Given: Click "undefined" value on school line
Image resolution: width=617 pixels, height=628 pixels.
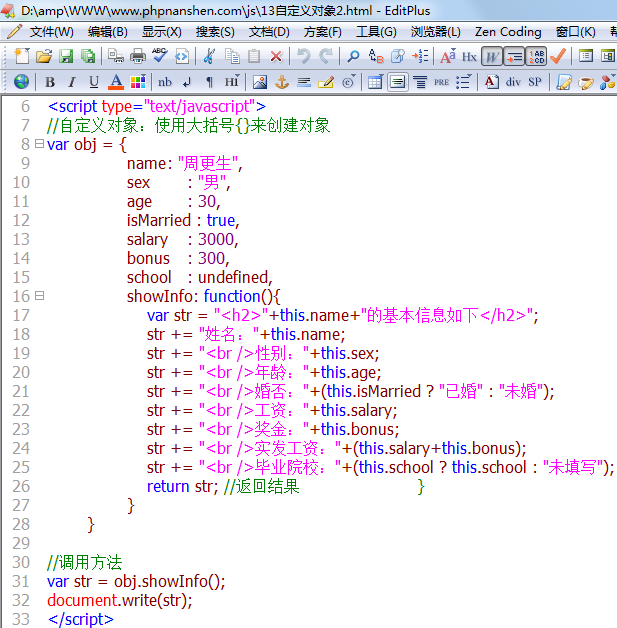Looking at the screenshot, I should tap(233, 277).
